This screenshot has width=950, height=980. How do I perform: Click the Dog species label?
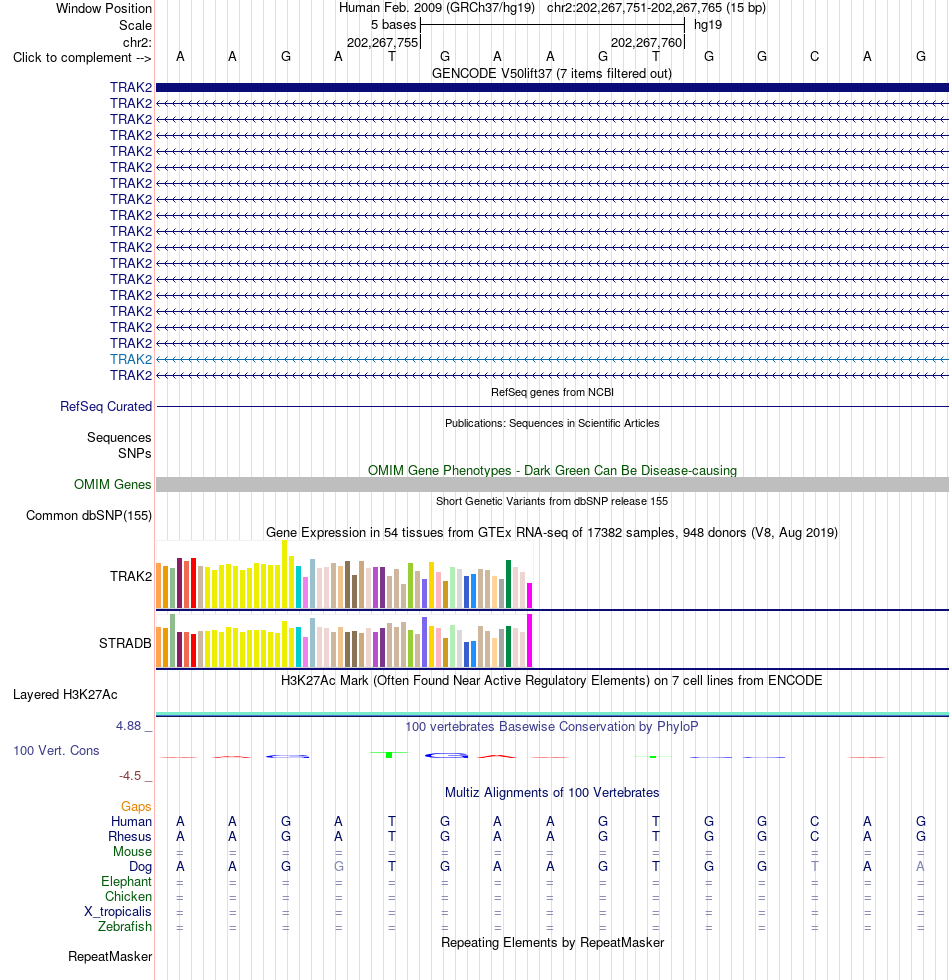140,866
